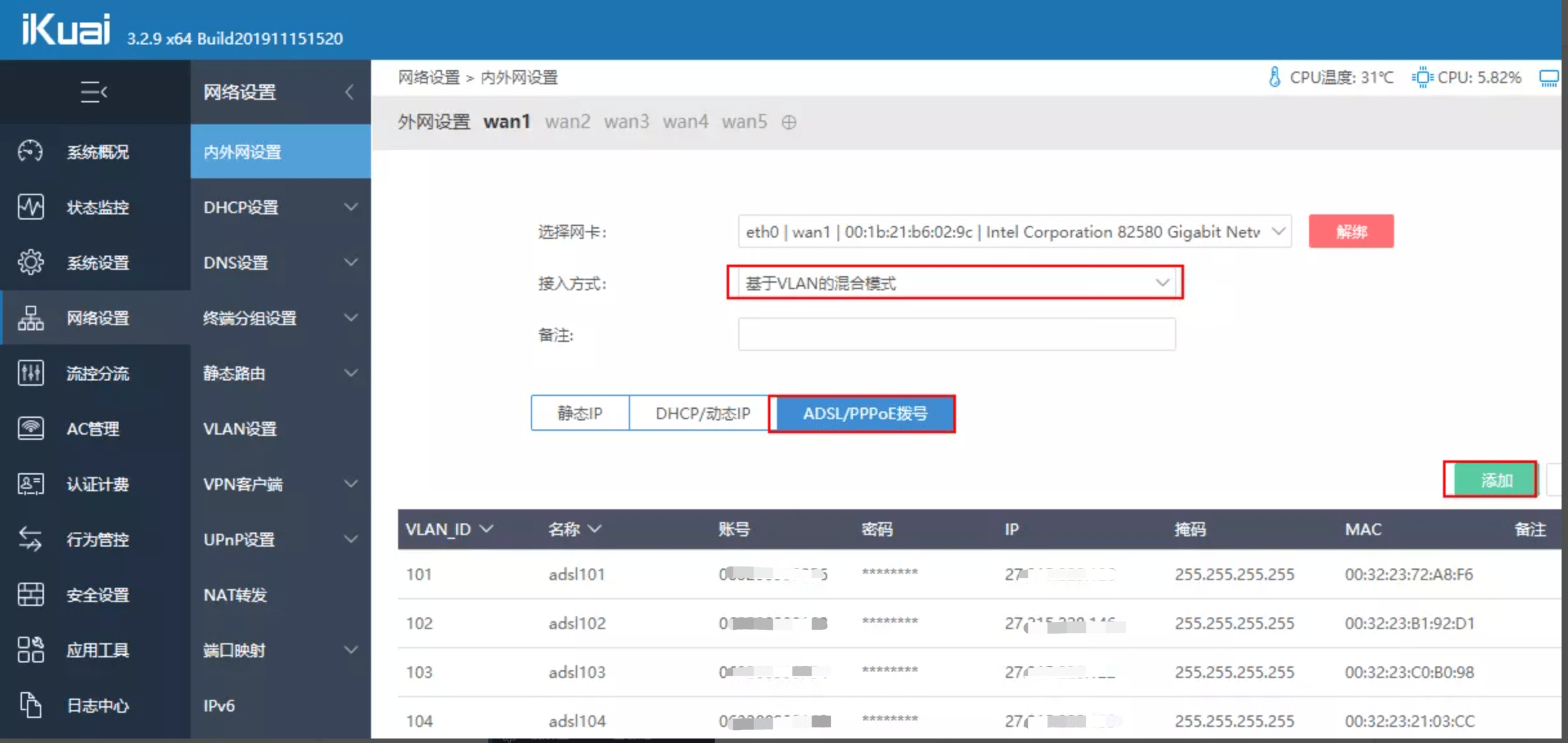The width and height of the screenshot is (1568, 743).
Task: Click the Security Settings firewall icon
Action: (30, 594)
